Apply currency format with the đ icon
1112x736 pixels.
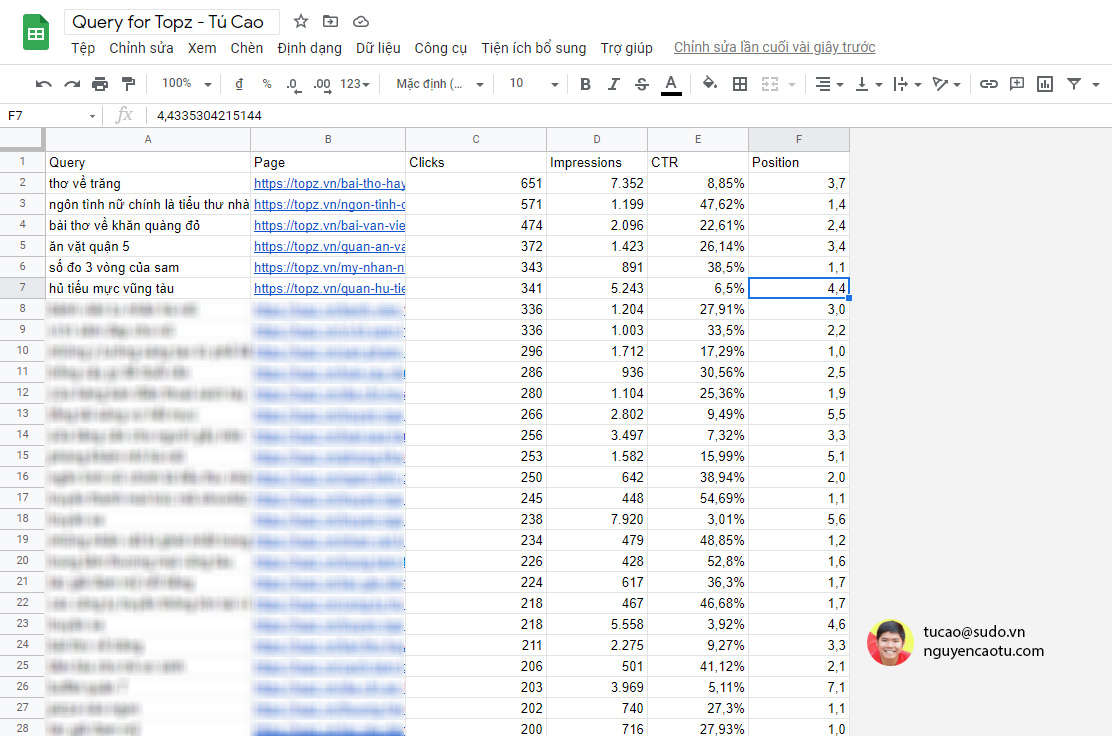(x=240, y=84)
